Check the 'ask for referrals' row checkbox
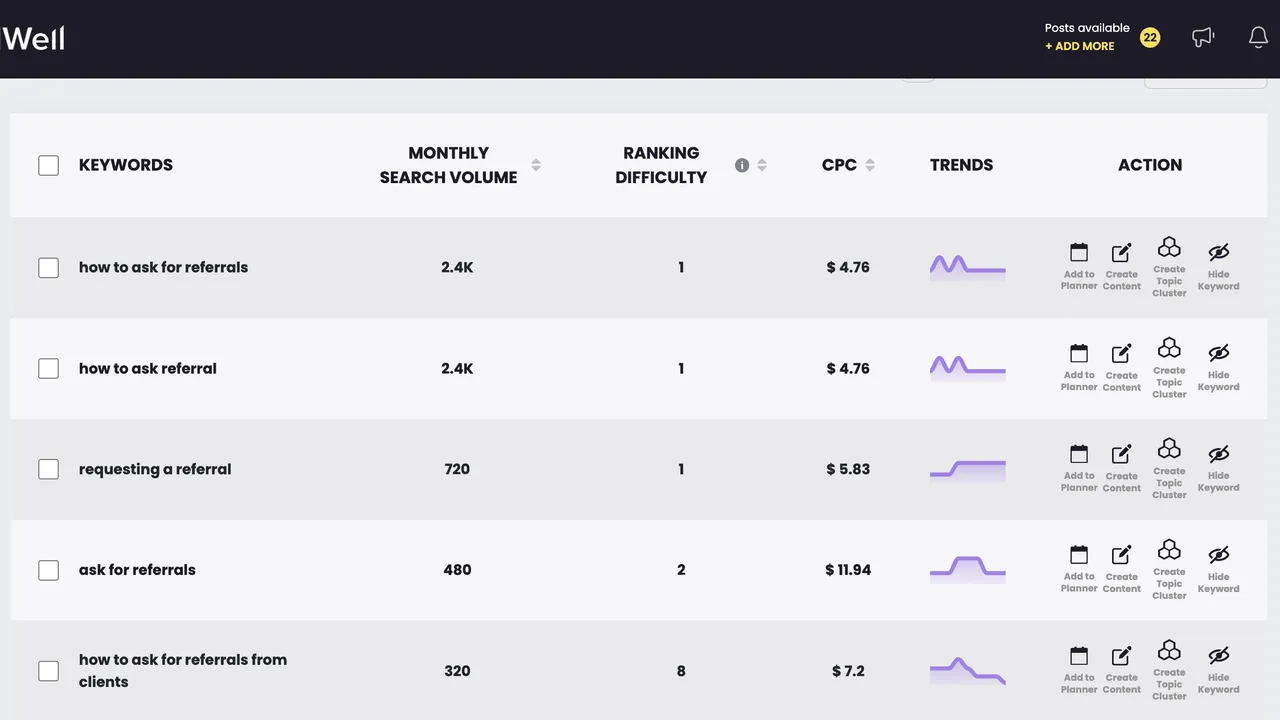1280x720 pixels. pos(48,570)
